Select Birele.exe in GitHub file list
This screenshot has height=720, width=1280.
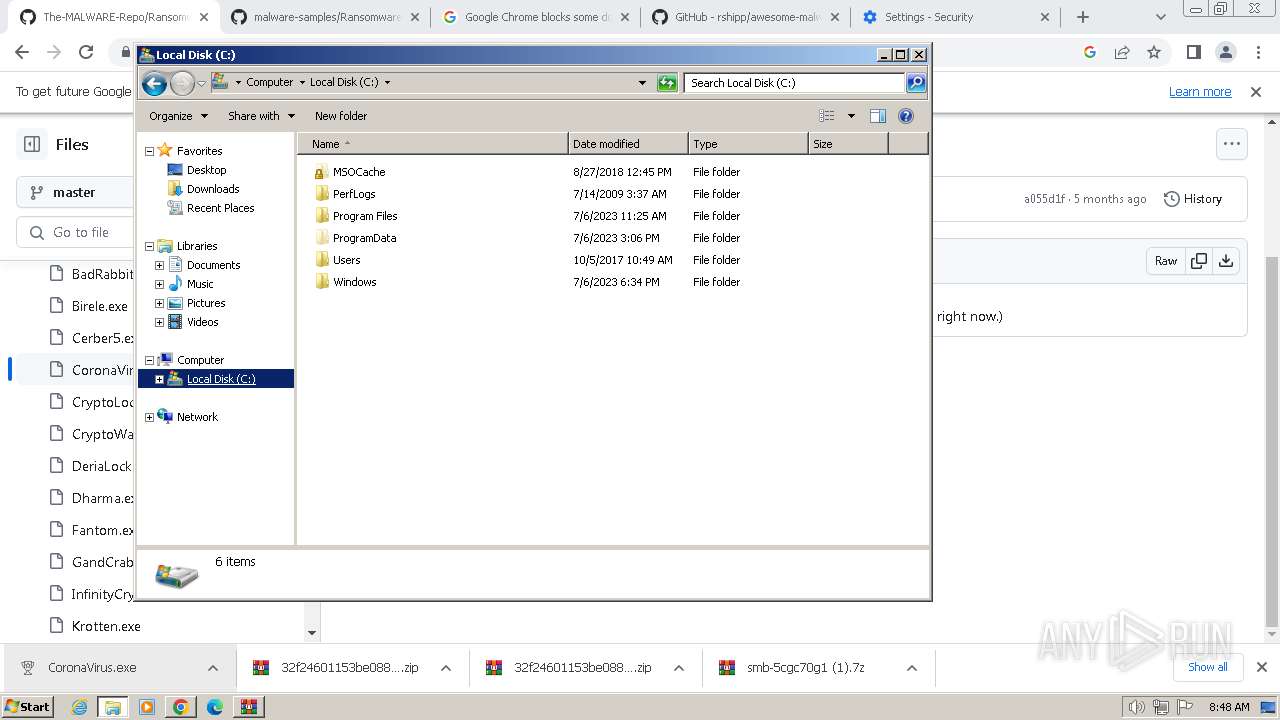point(99,306)
